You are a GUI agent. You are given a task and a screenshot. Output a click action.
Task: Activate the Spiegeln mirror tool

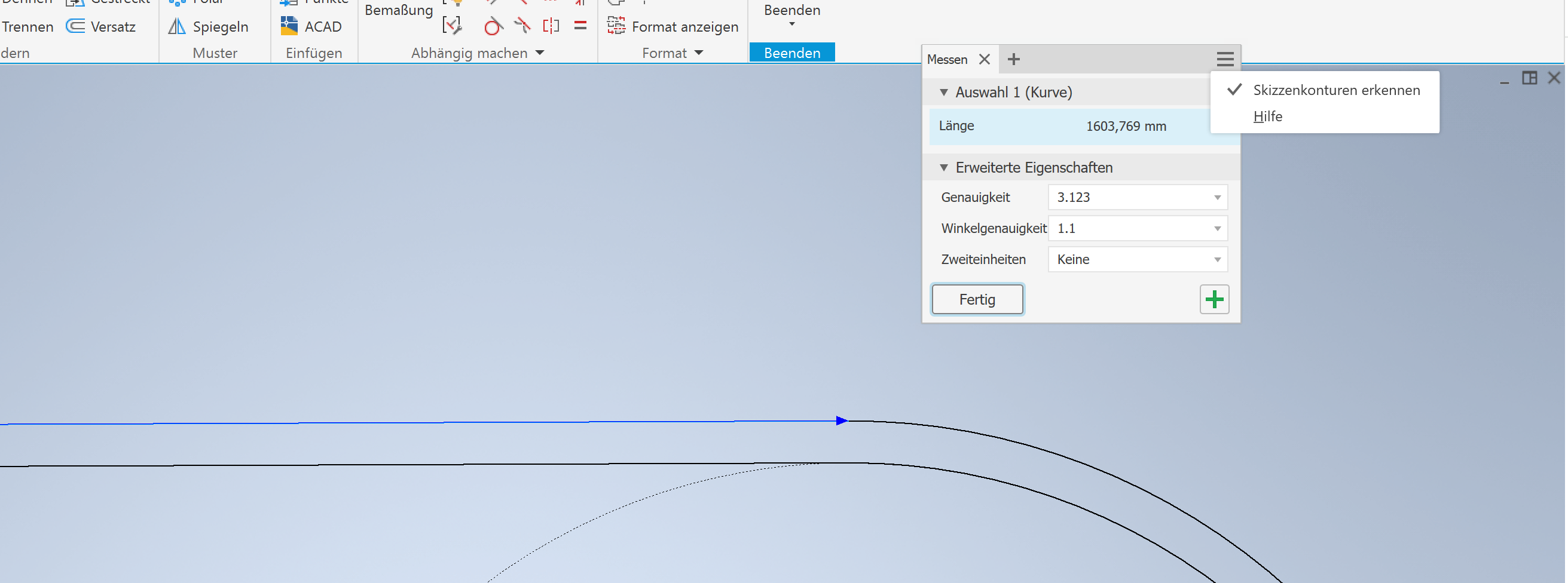tap(209, 26)
